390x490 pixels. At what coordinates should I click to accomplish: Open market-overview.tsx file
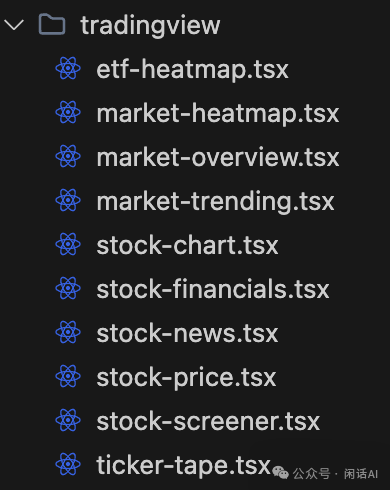coord(218,157)
